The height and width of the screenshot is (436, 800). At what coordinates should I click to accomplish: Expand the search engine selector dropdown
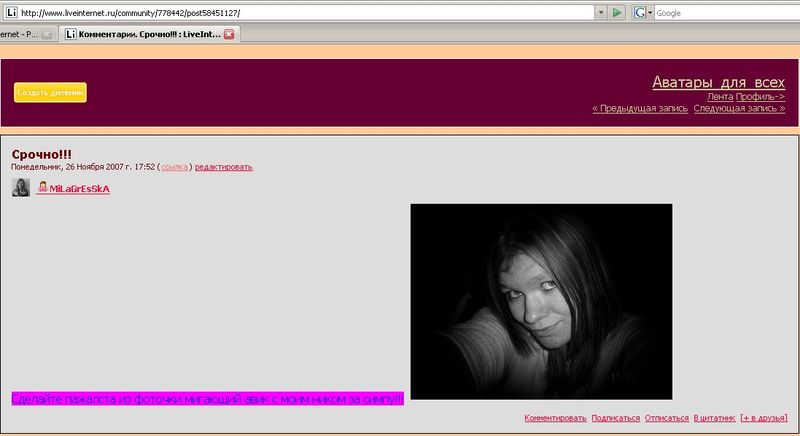650,13
